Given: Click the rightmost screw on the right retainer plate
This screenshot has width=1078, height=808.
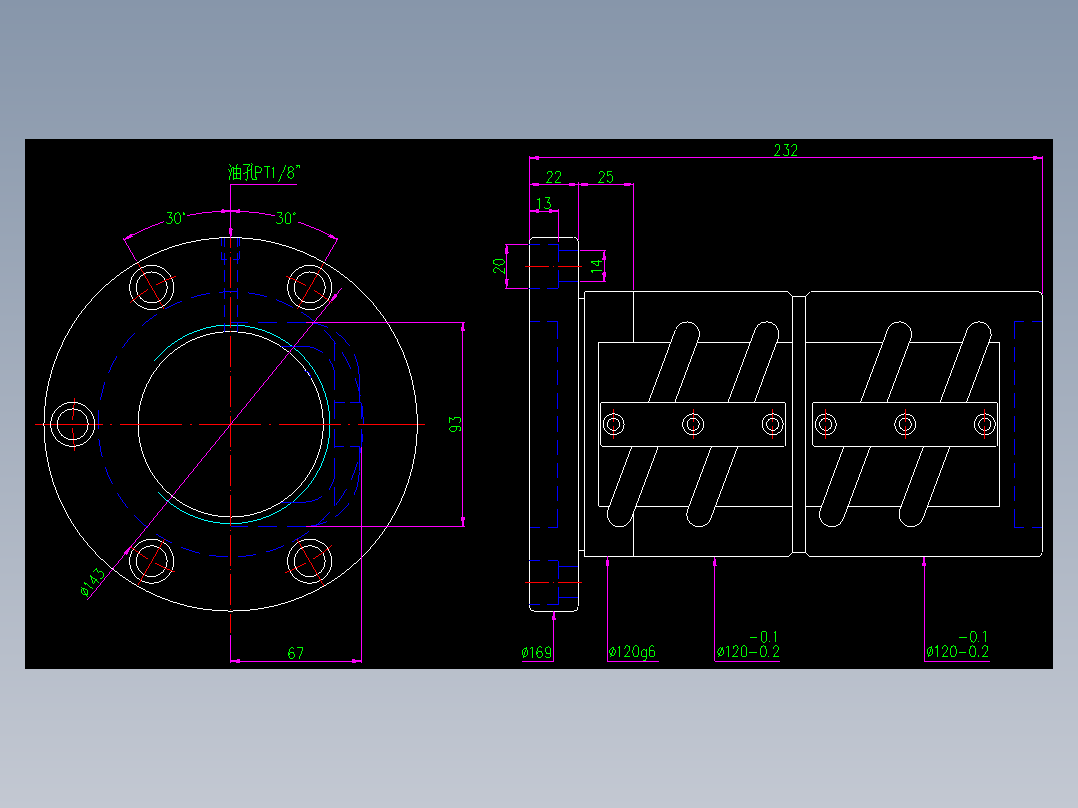Looking at the screenshot, I should pos(984,424).
